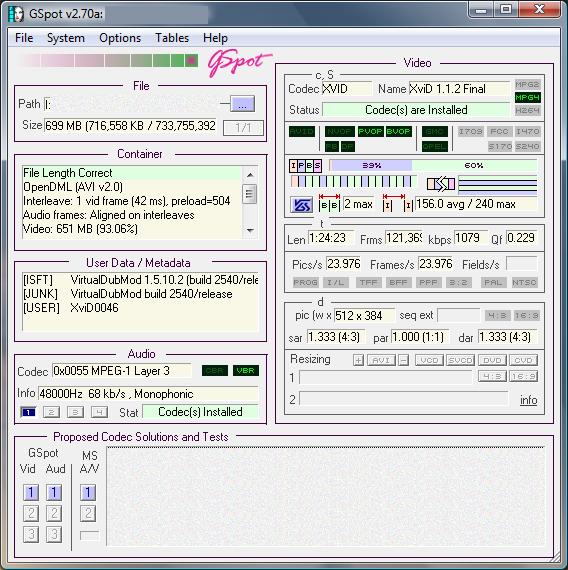Image resolution: width=568 pixels, height=570 pixels.
Task: Click the GSpot pink-green gradient progress bar
Action: pyautogui.click(x=108, y=60)
